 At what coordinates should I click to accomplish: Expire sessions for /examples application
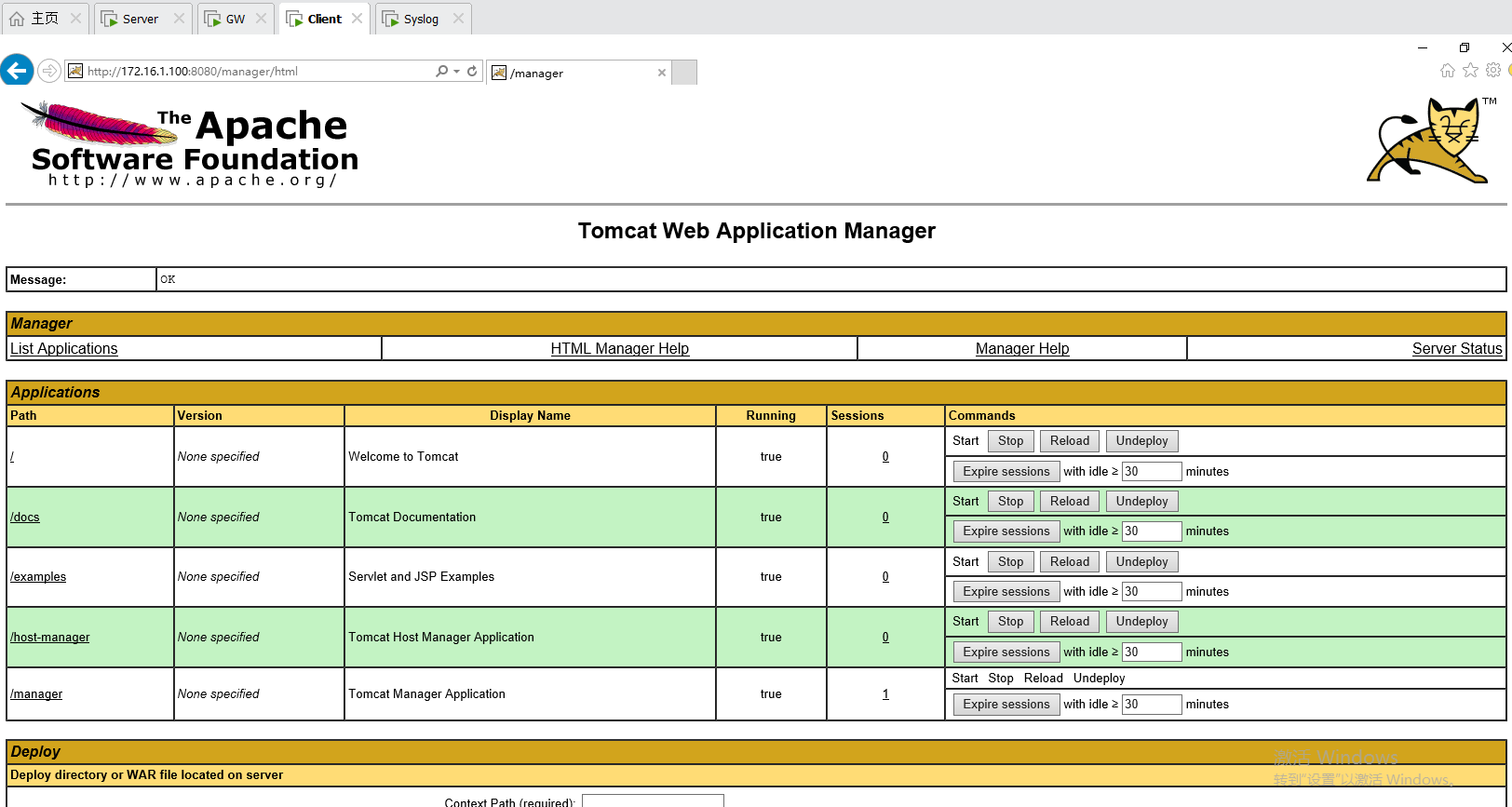[1006, 591]
